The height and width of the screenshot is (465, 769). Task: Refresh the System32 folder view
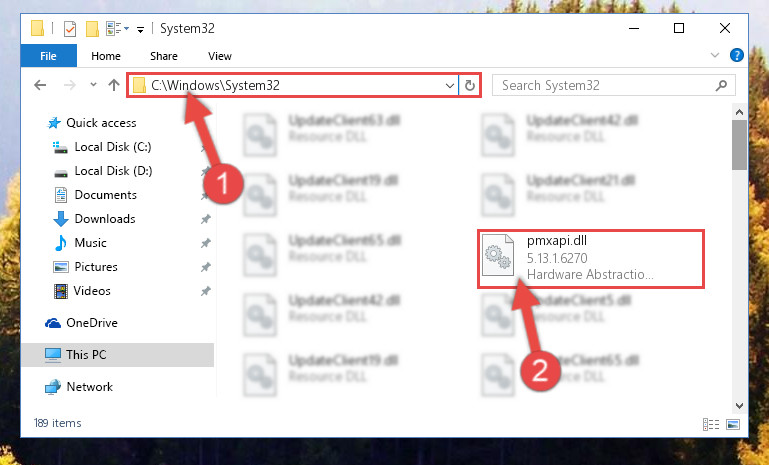(x=469, y=86)
